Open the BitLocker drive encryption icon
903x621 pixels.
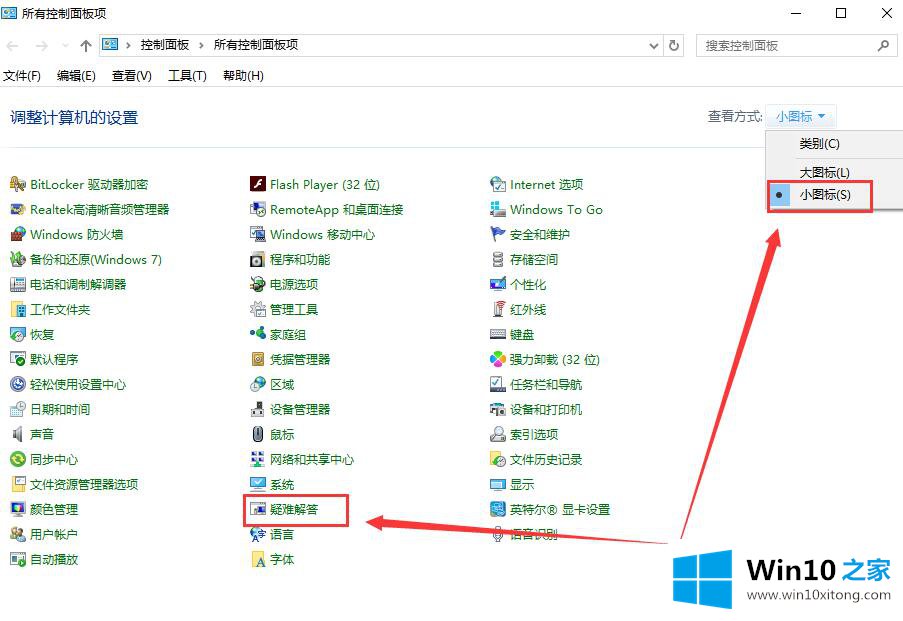coord(18,184)
